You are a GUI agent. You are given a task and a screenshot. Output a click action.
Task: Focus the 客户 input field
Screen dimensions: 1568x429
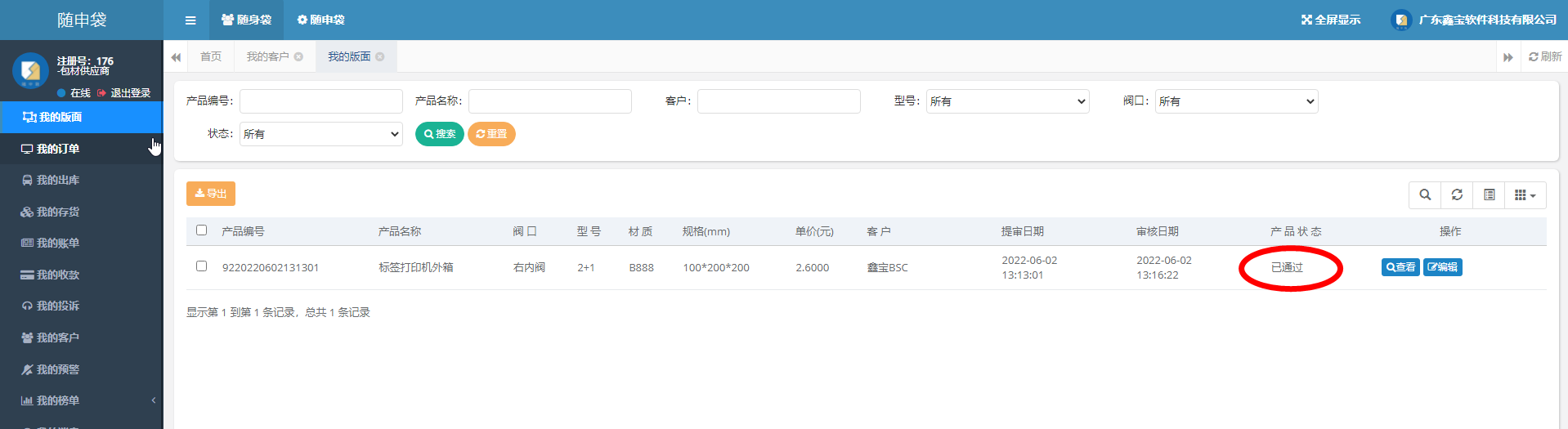pos(779,101)
